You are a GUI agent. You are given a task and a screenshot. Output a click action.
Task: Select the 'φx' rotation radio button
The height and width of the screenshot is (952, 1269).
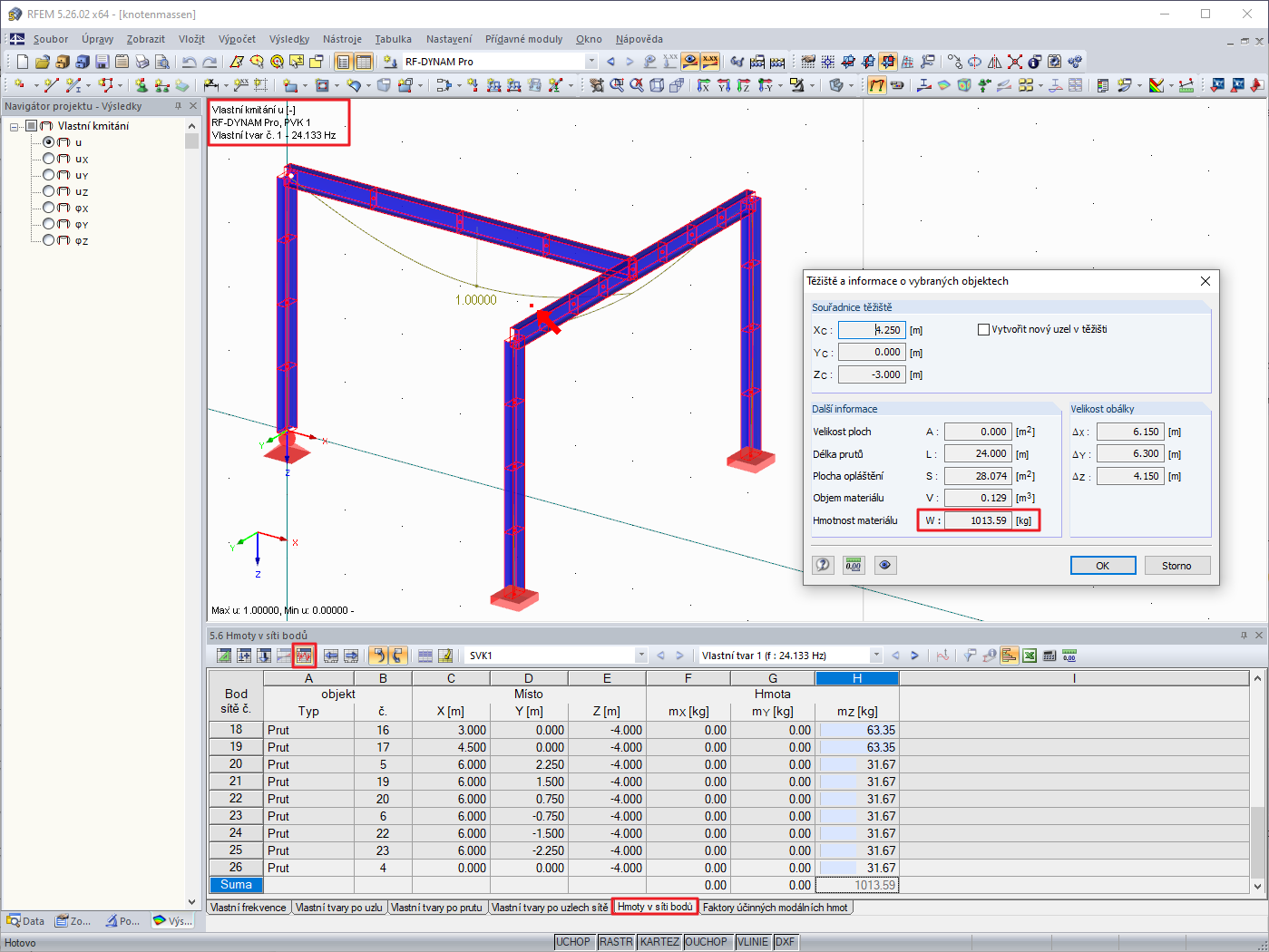coord(49,208)
